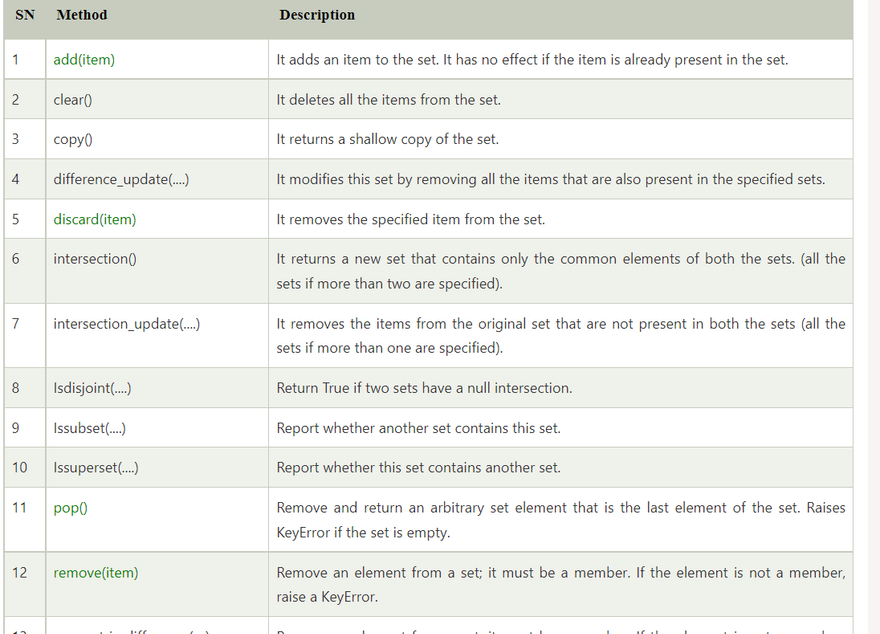Click the Isdisjoint(....) method text
The height and width of the screenshot is (634, 880).
point(92,388)
